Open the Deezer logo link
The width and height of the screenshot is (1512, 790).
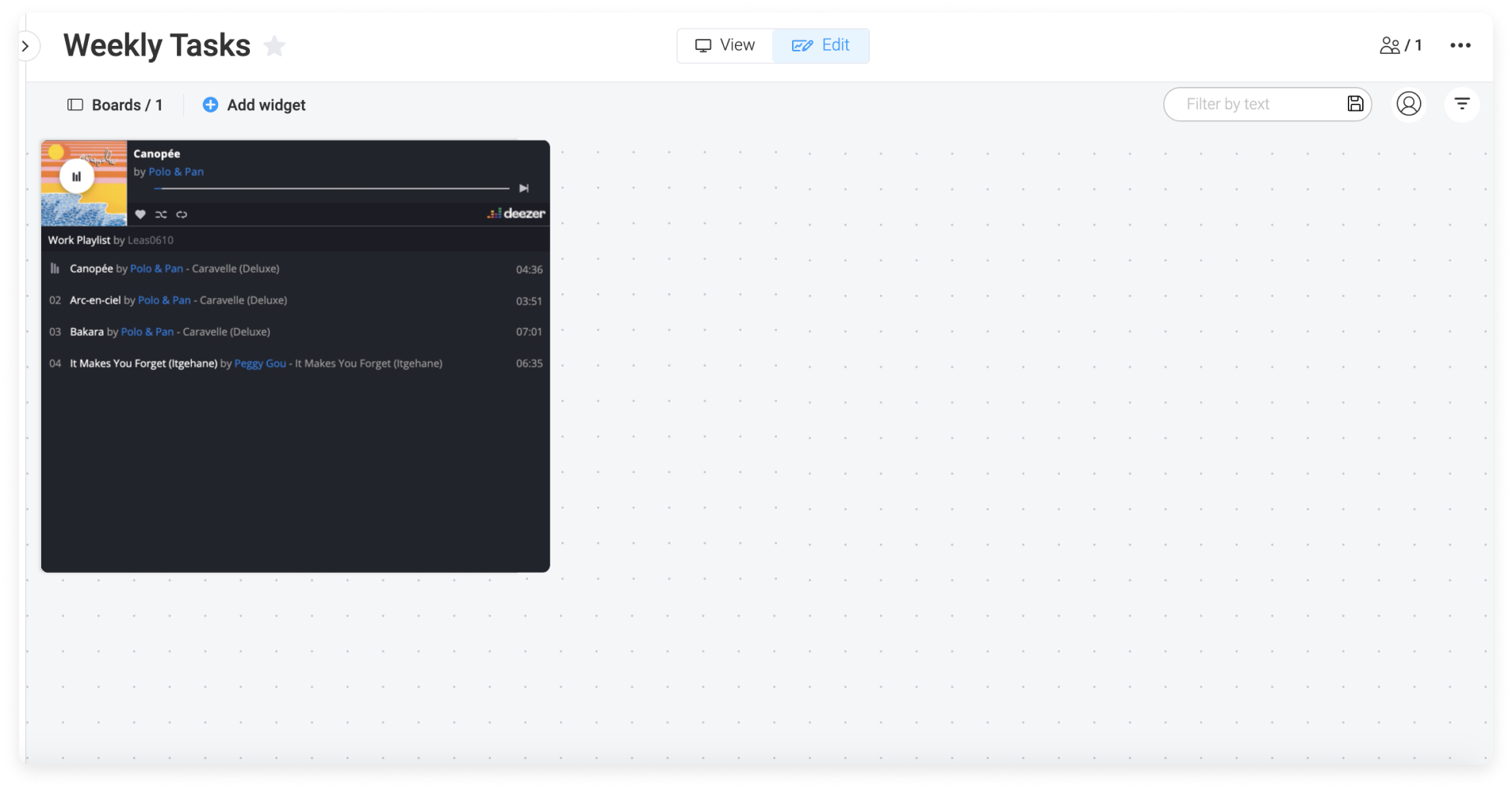click(x=516, y=213)
